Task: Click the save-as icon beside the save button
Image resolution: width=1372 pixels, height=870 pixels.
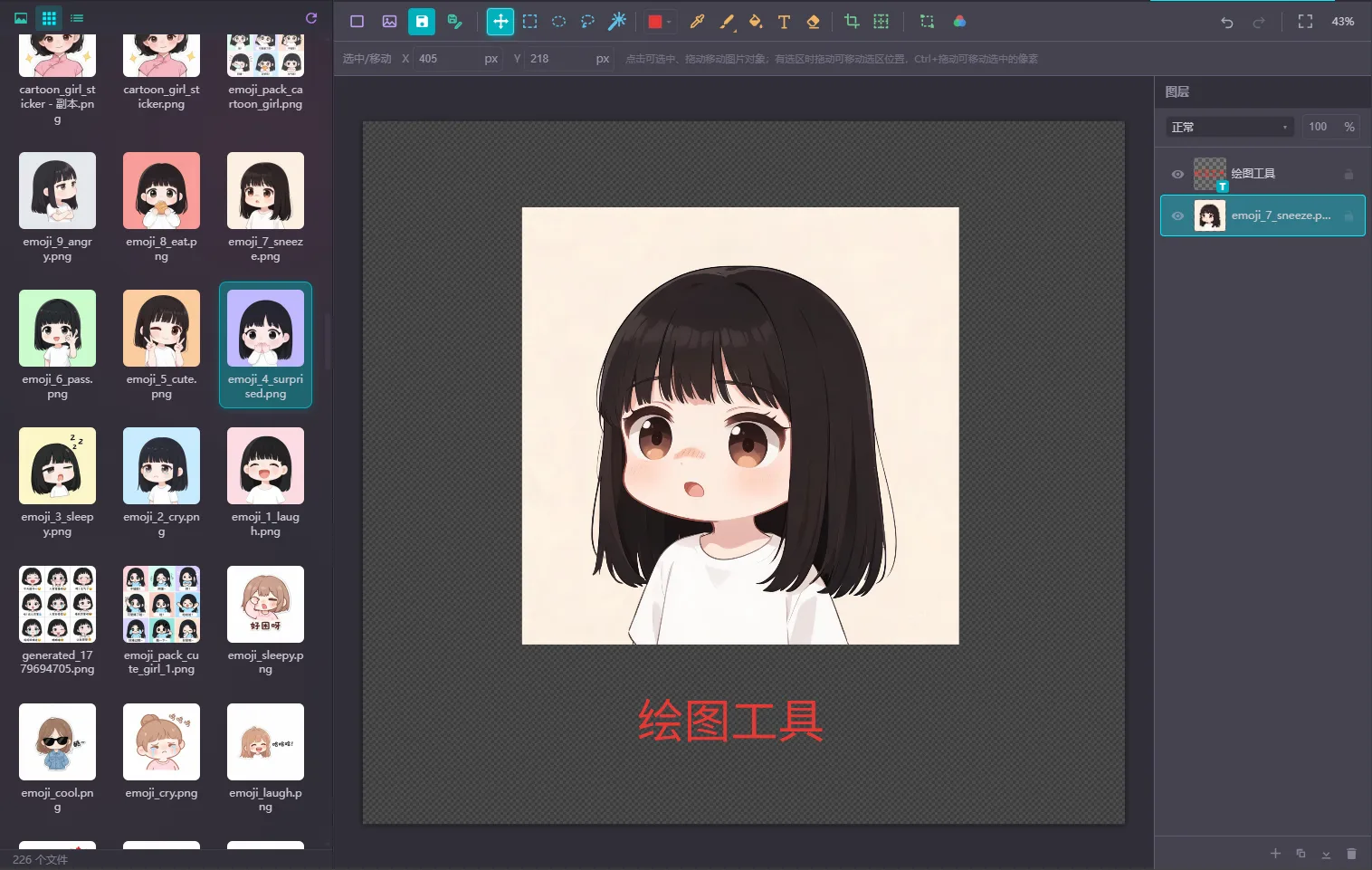Action: (x=454, y=22)
